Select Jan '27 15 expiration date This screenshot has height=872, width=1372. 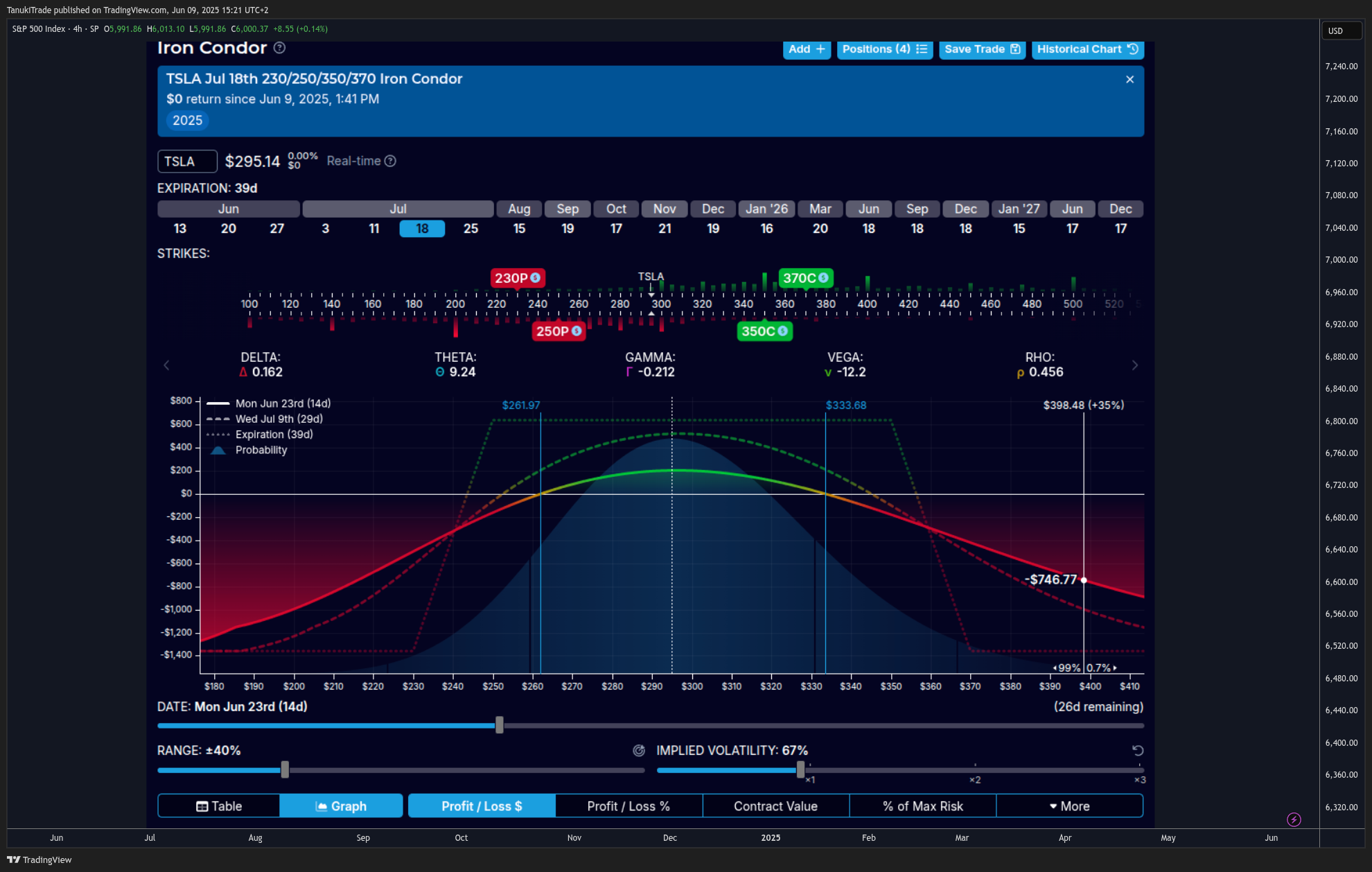pyautogui.click(x=1019, y=229)
